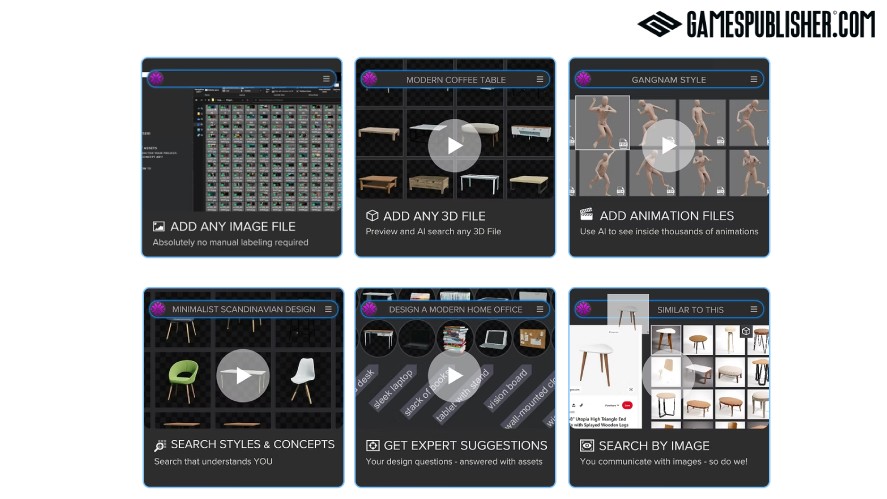Image resolution: width=887 pixels, height=499 pixels.
Task: Click purple logo in Modern Coffee Table bar
Action: pyautogui.click(x=370, y=79)
